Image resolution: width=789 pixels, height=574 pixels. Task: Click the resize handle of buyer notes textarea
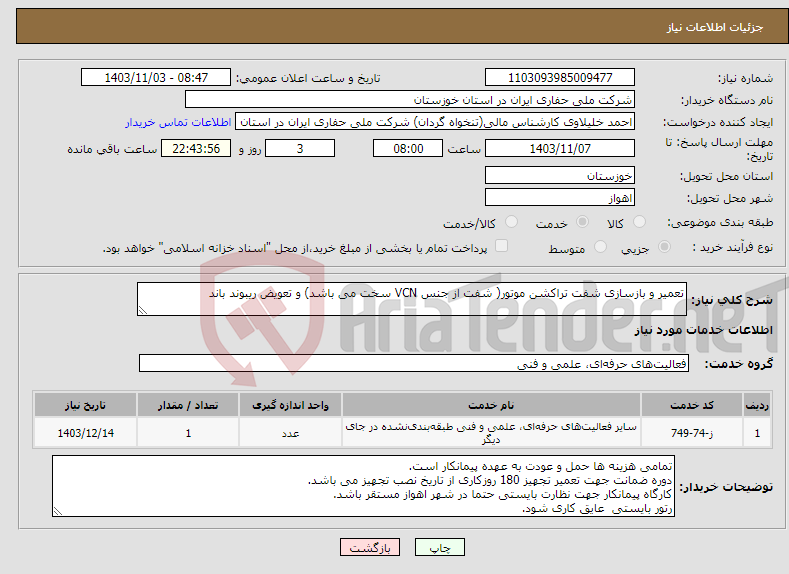[x=58, y=511]
